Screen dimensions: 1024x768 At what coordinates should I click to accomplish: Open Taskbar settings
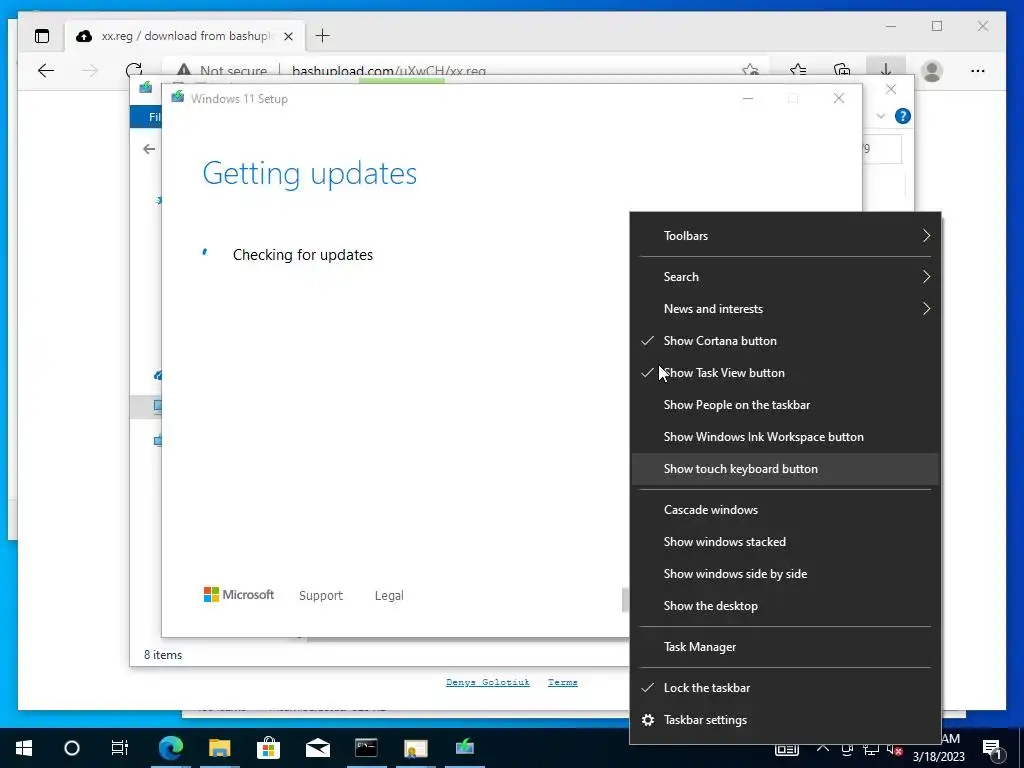point(785,720)
